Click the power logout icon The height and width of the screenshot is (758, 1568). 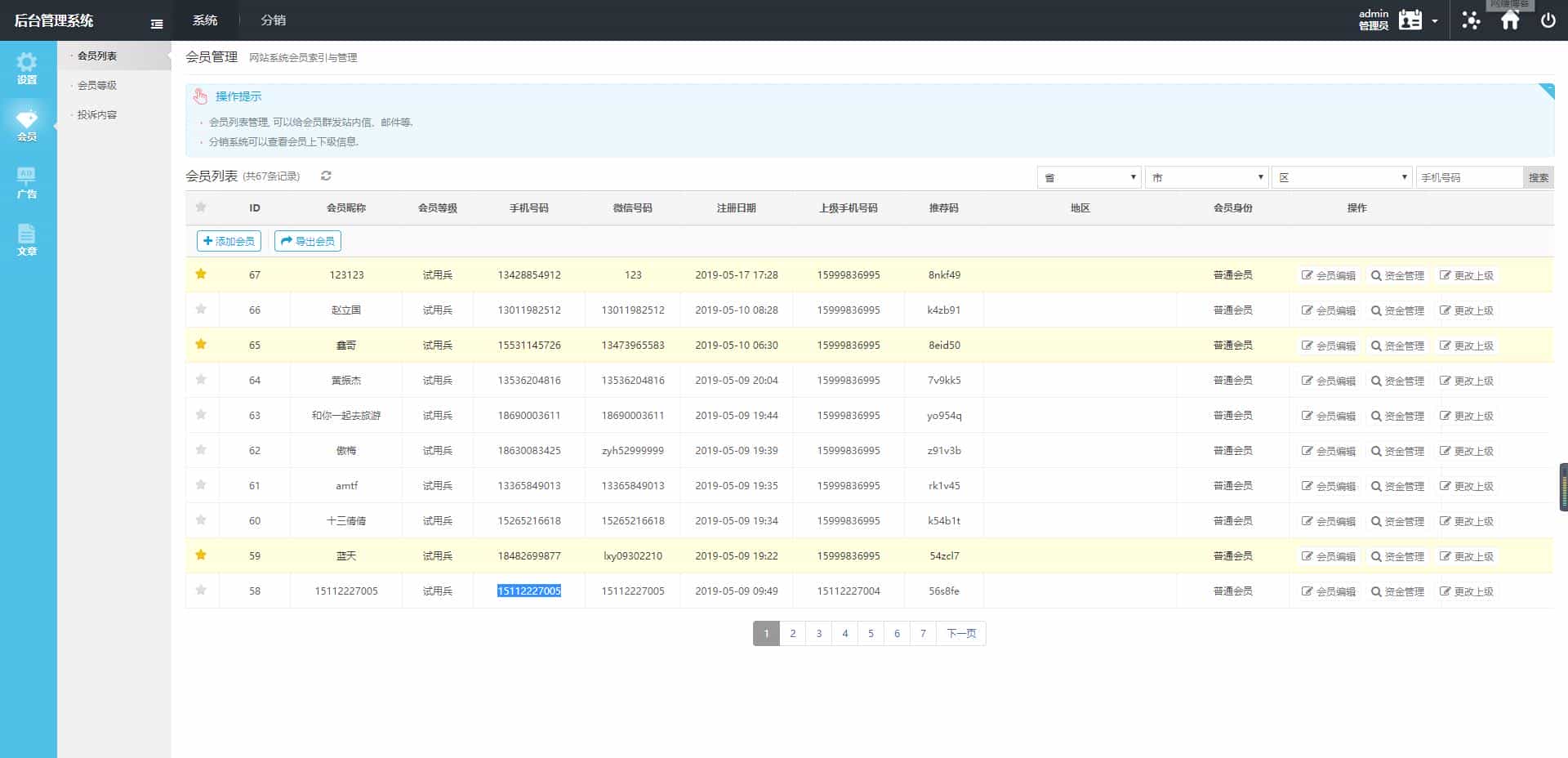click(x=1548, y=20)
